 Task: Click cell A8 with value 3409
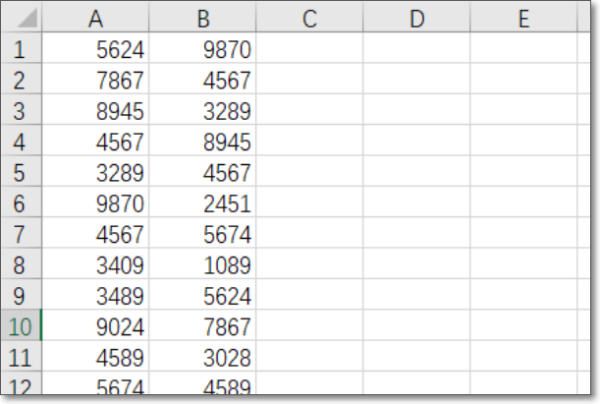point(97,265)
